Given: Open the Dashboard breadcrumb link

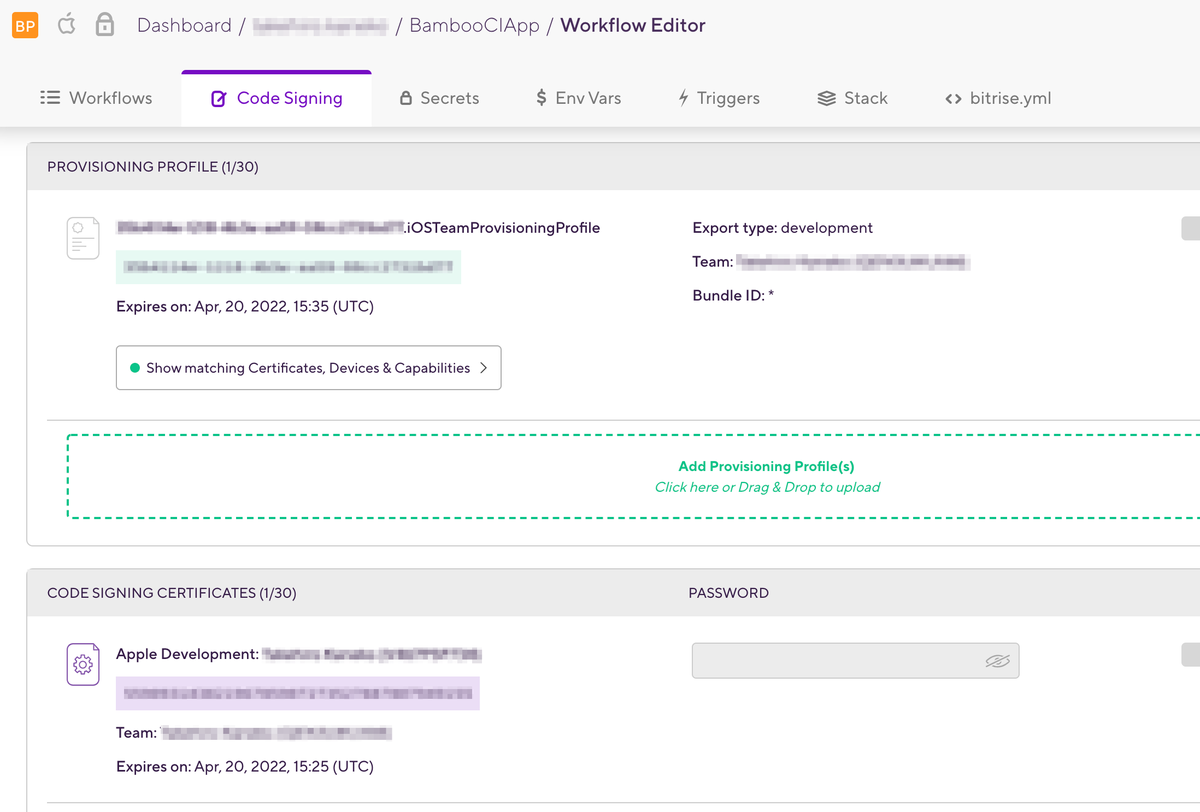Looking at the screenshot, I should pyautogui.click(x=184, y=26).
